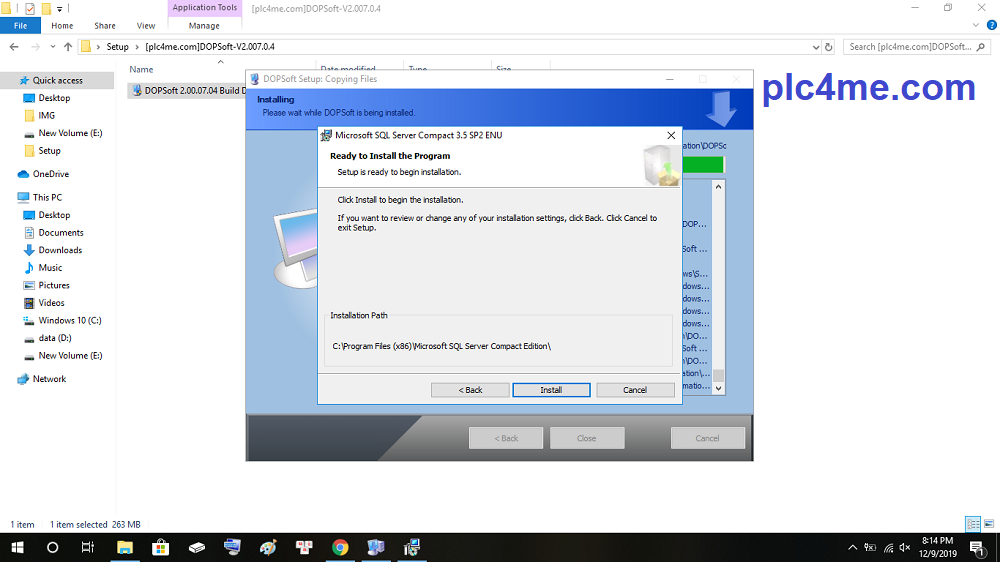Open the View ribbon tab
The height and width of the screenshot is (562, 1000).
(x=146, y=26)
